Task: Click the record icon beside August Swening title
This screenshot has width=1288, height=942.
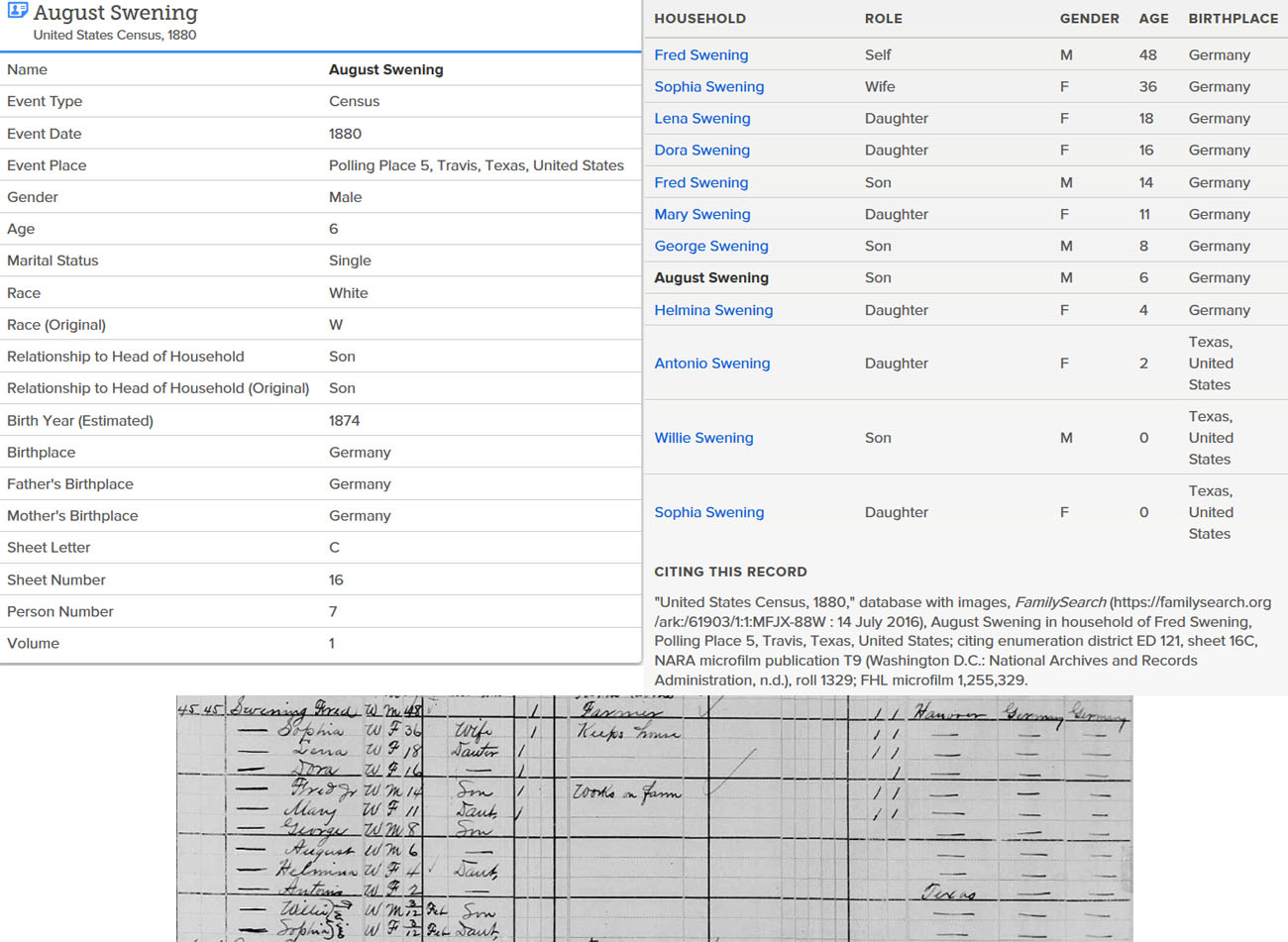Action: pos(17,12)
